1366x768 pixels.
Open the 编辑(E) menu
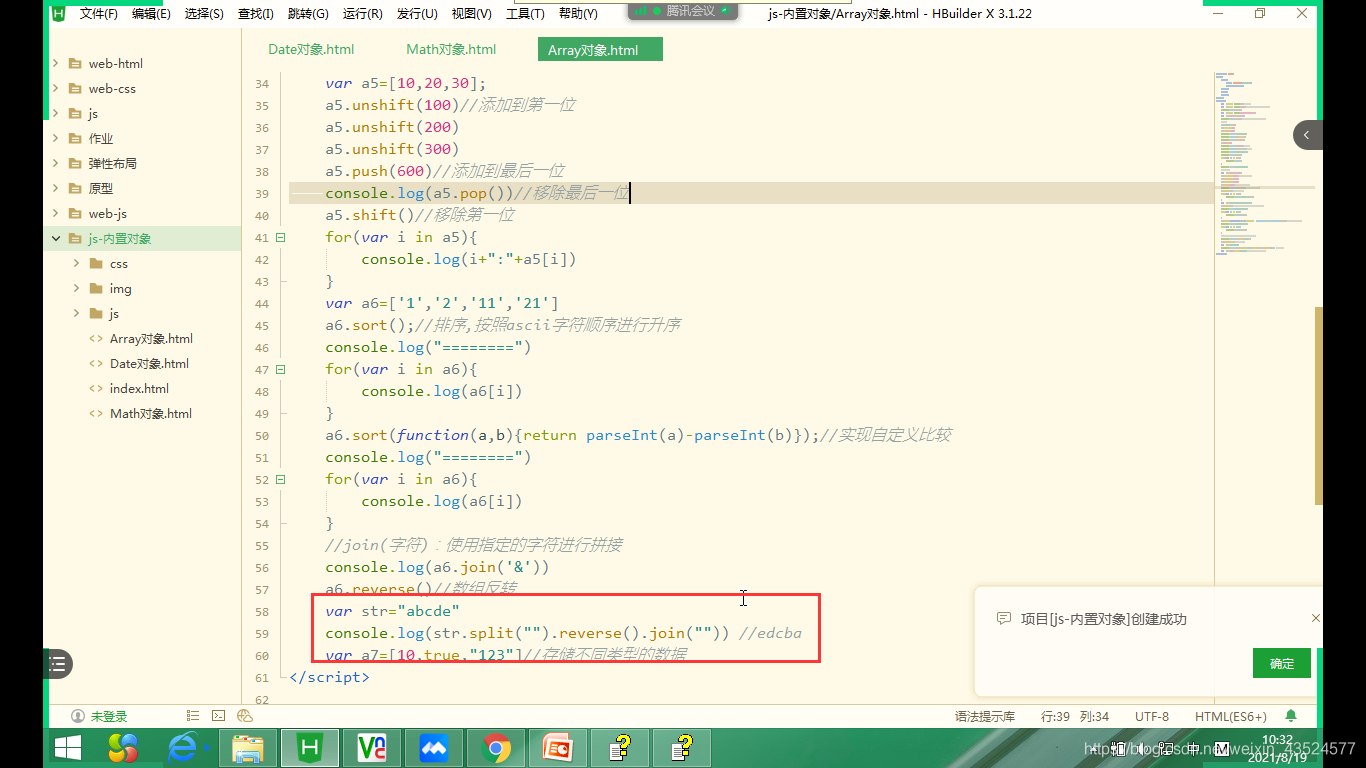coord(151,13)
